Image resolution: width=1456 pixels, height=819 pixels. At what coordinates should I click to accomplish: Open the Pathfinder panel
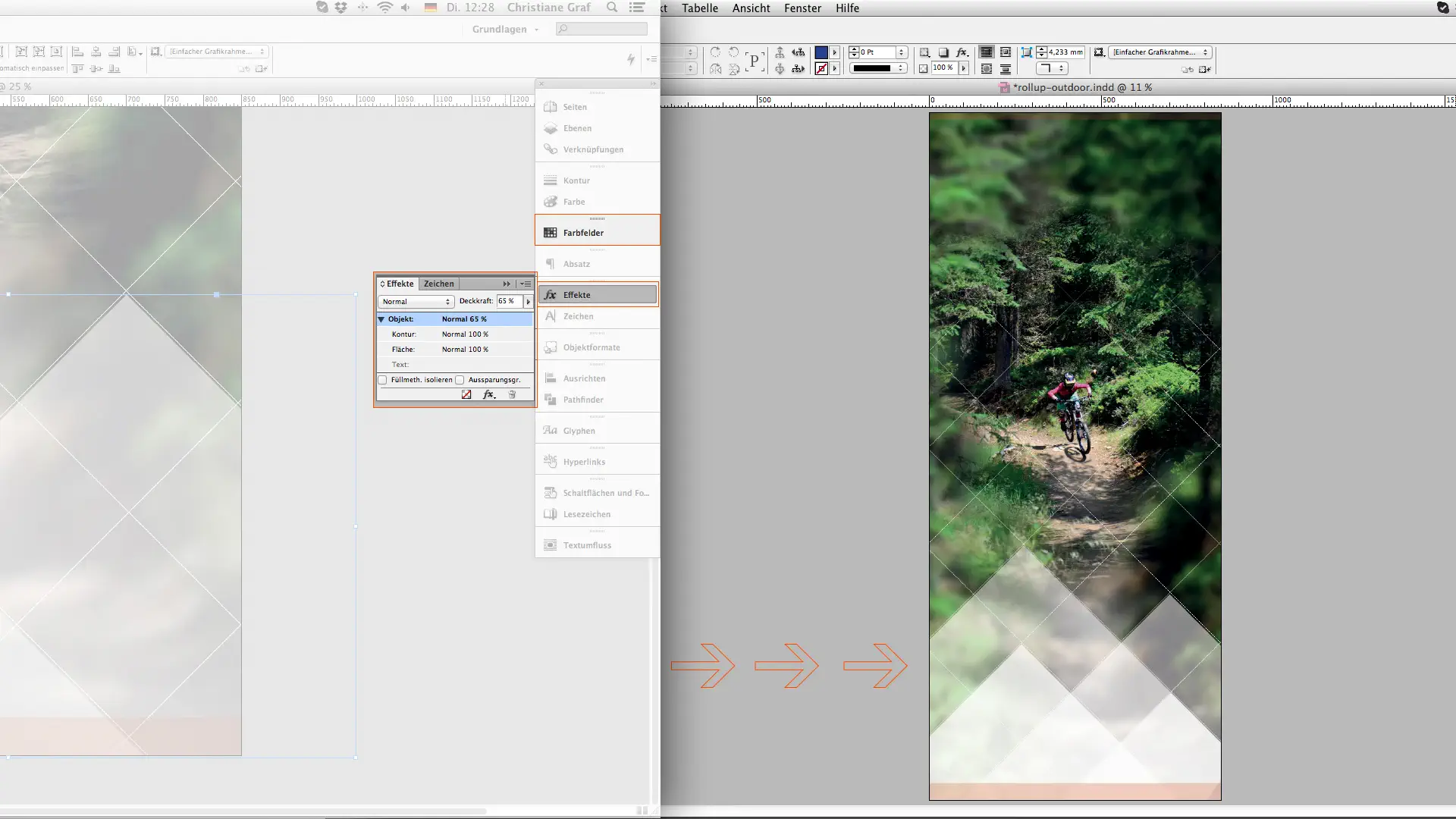582,400
